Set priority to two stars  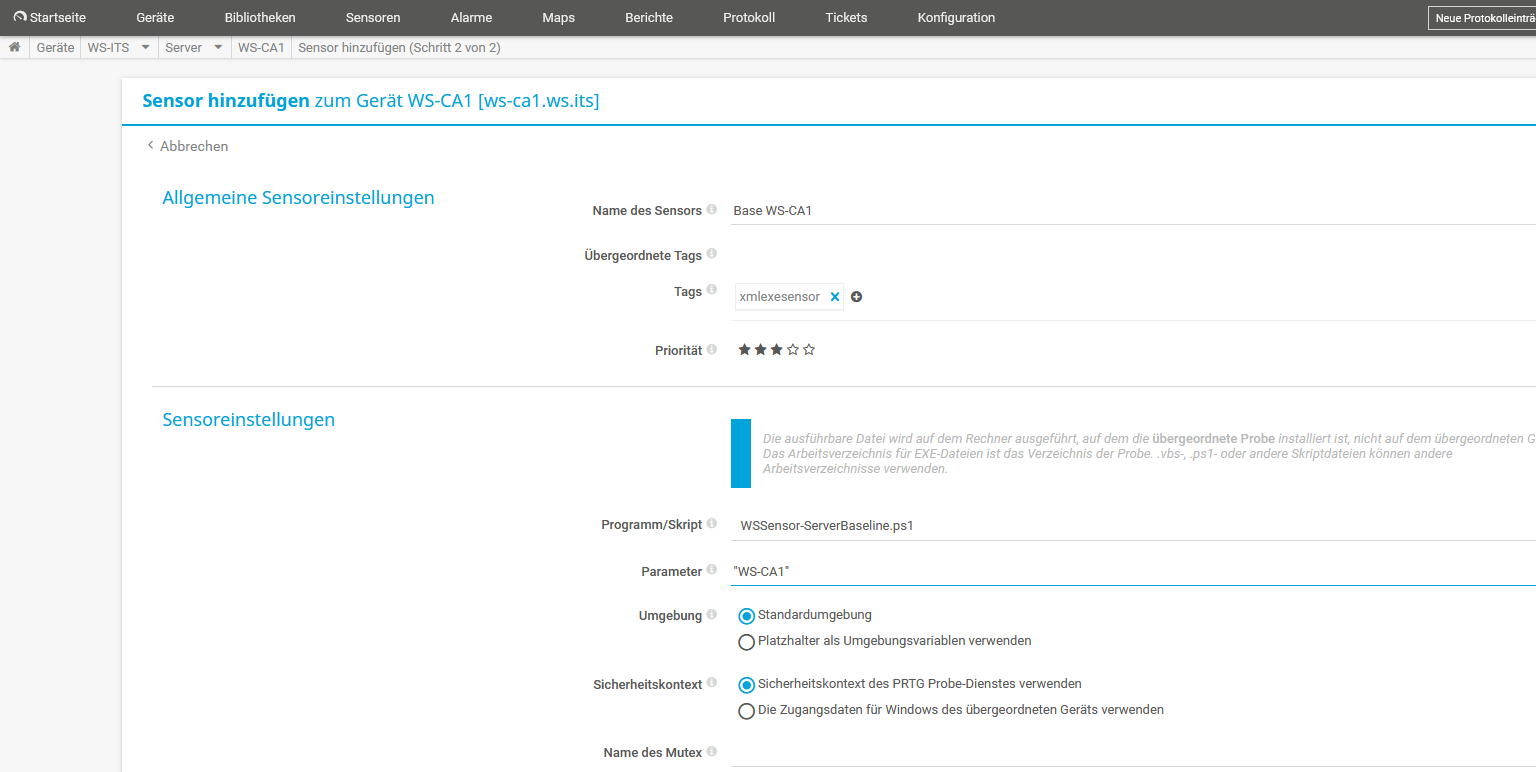(760, 350)
